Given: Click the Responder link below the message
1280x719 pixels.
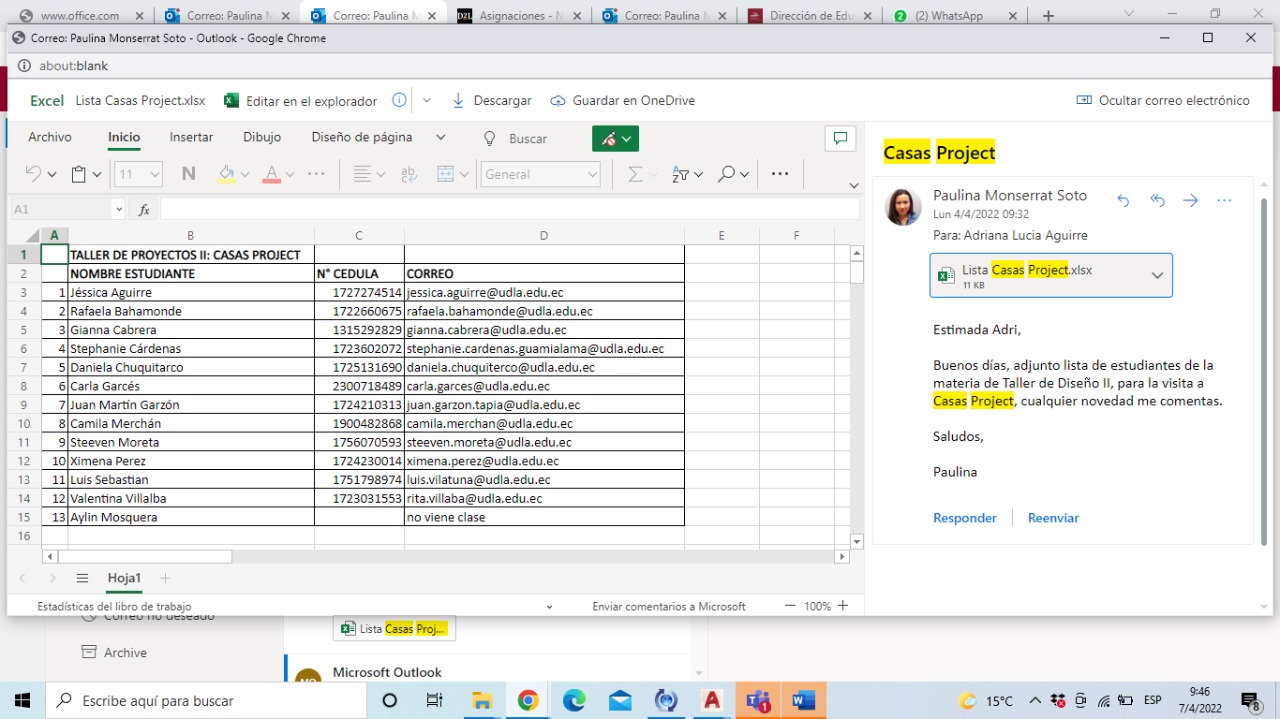Looking at the screenshot, I should tap(964, 518).
